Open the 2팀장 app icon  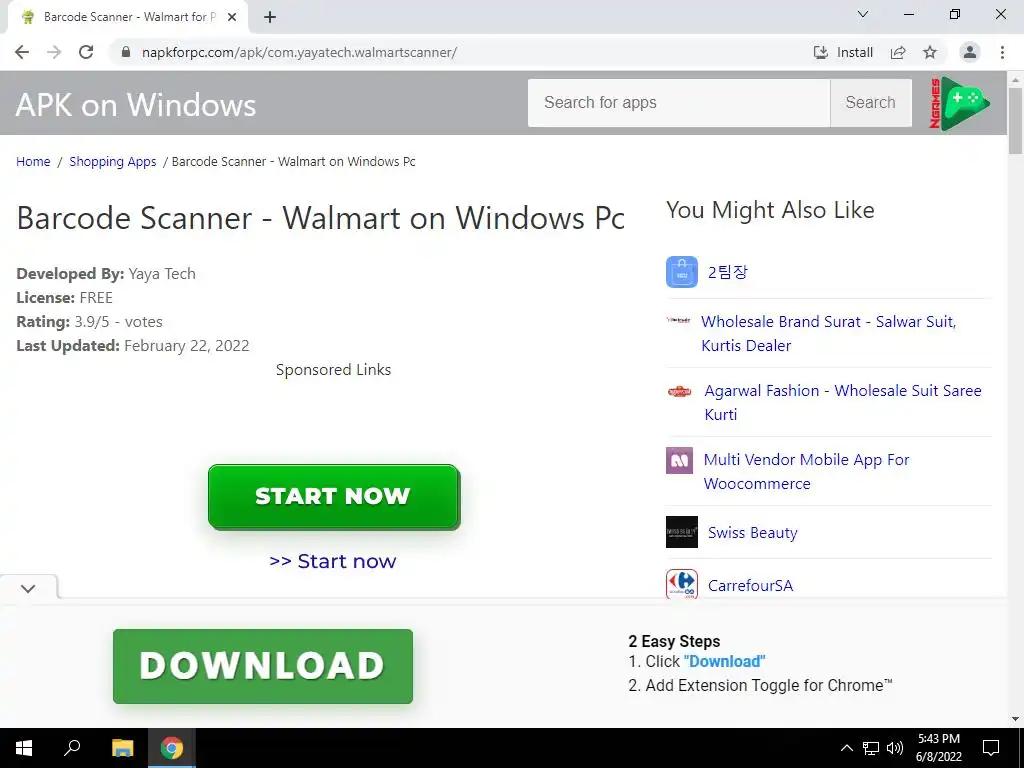click(x=682, y=272)
